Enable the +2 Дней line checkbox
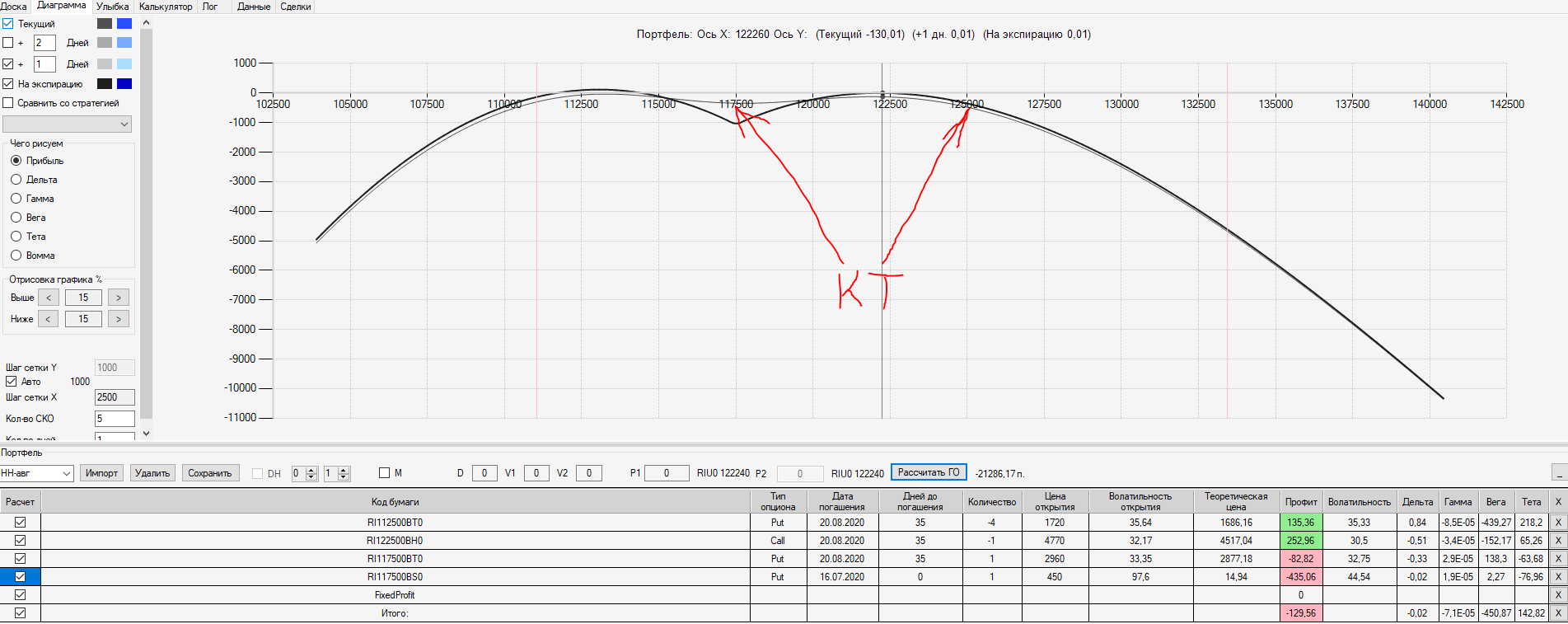1568x624 pixels. [x=8, y=43]
